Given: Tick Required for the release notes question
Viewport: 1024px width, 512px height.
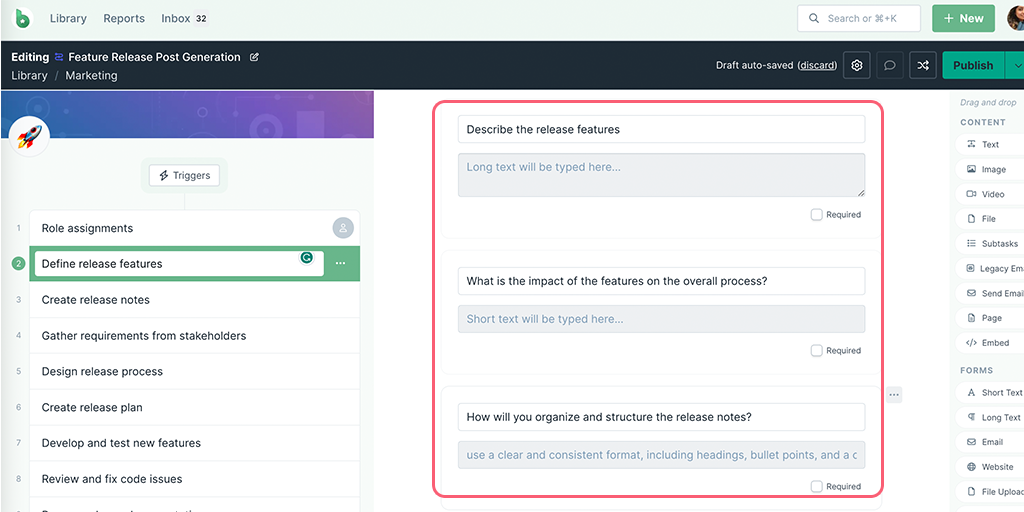Looking at the screenshot, I should click(x=817, y=487).
